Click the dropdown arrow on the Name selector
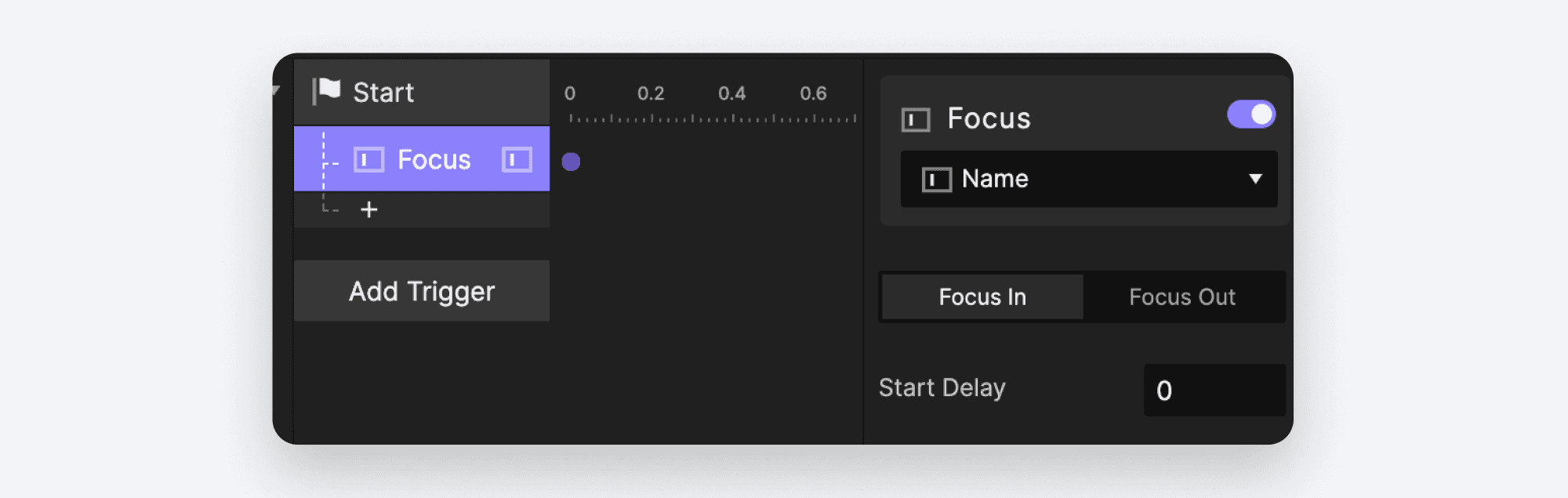The width and height of the screenshot is (1568, 498). coord(1256,179)
